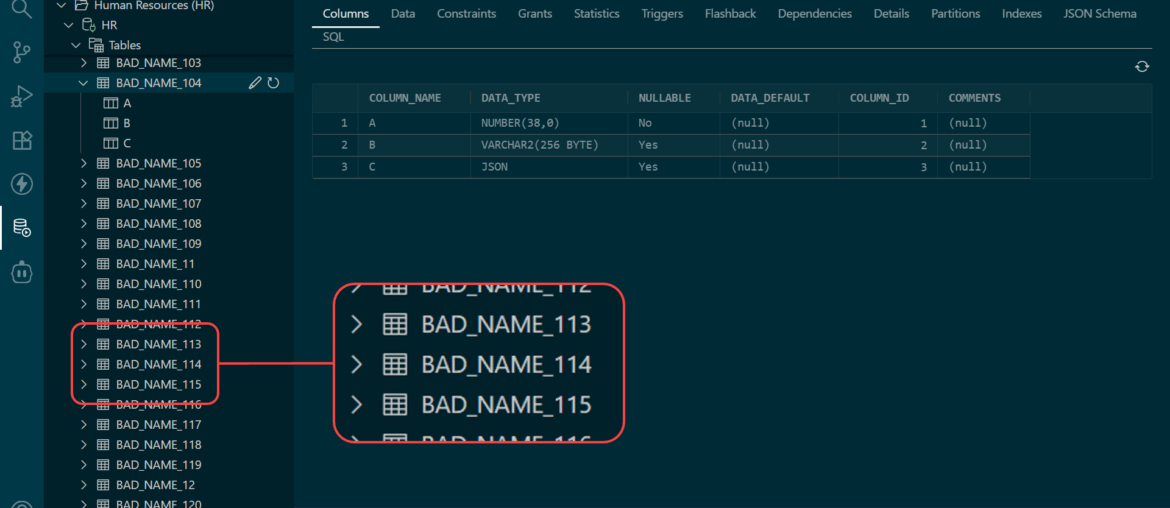Expand the BAD_NAME_105 table node
The height and width of the screenshot is (508, 1170).
coord(84,163)
